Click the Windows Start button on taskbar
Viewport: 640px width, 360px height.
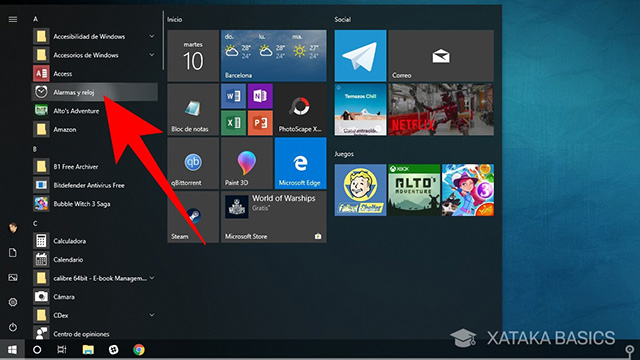(x=12, y=350)
